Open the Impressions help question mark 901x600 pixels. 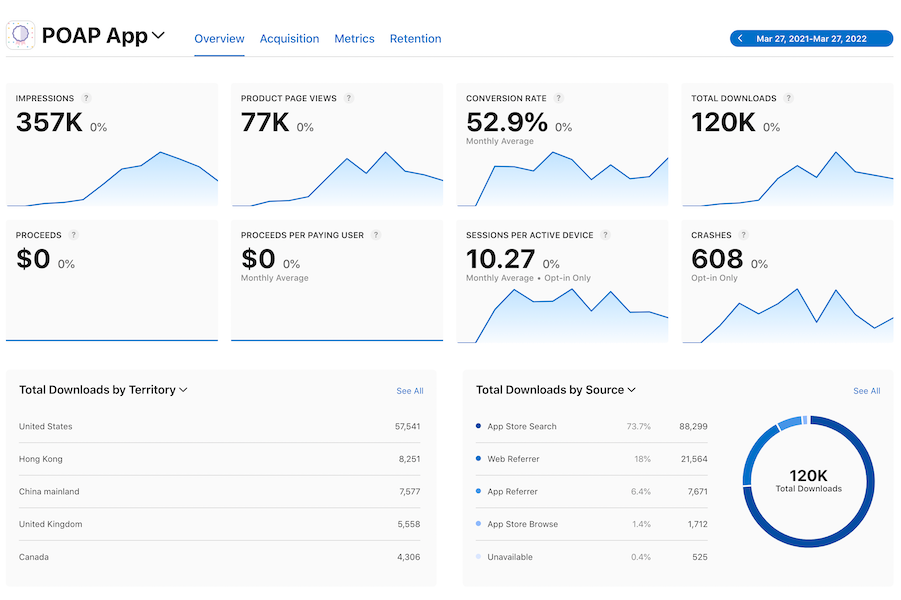[x=86, y=98]
